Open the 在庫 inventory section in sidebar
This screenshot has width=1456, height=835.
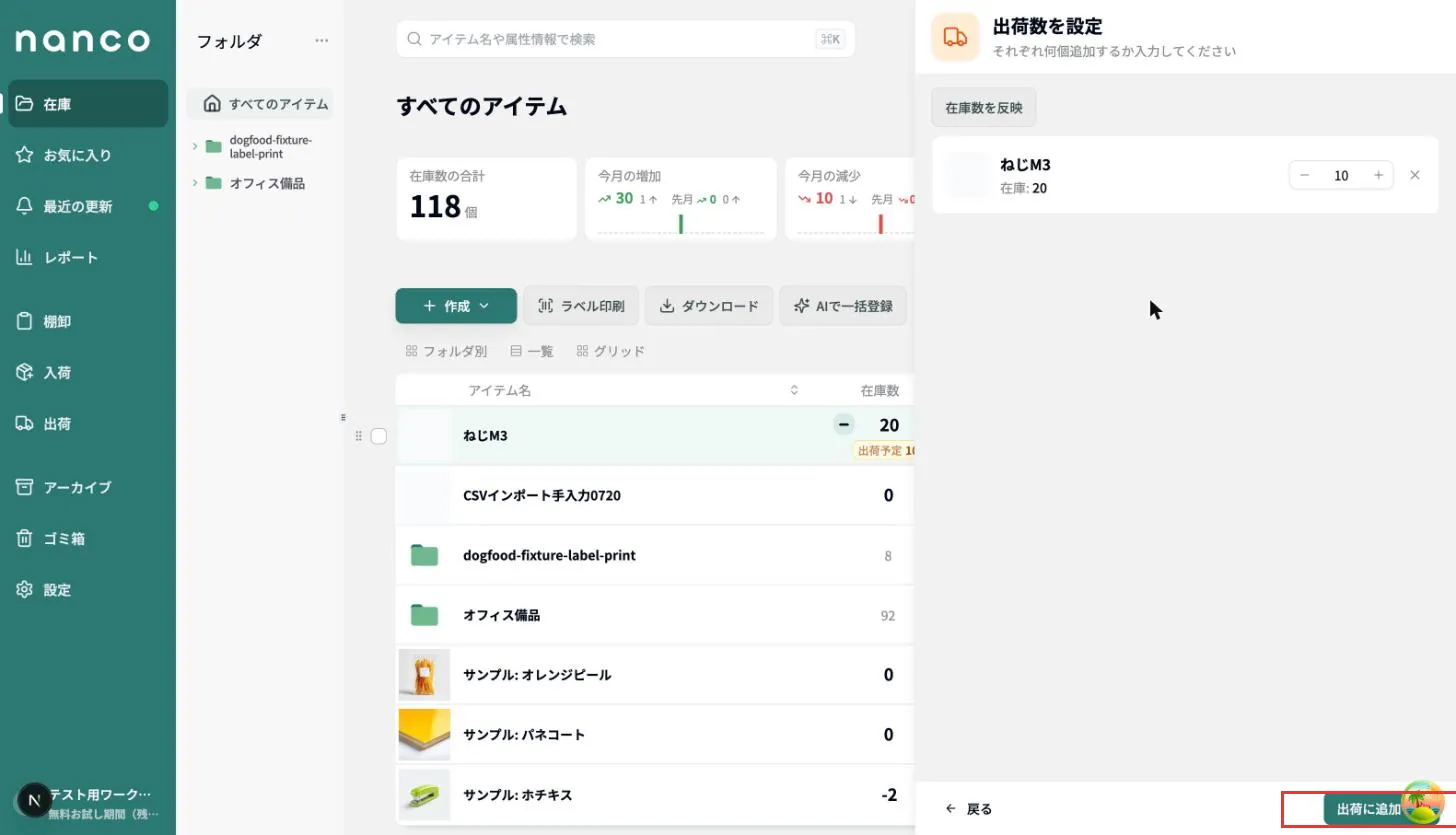pos(88,104)
